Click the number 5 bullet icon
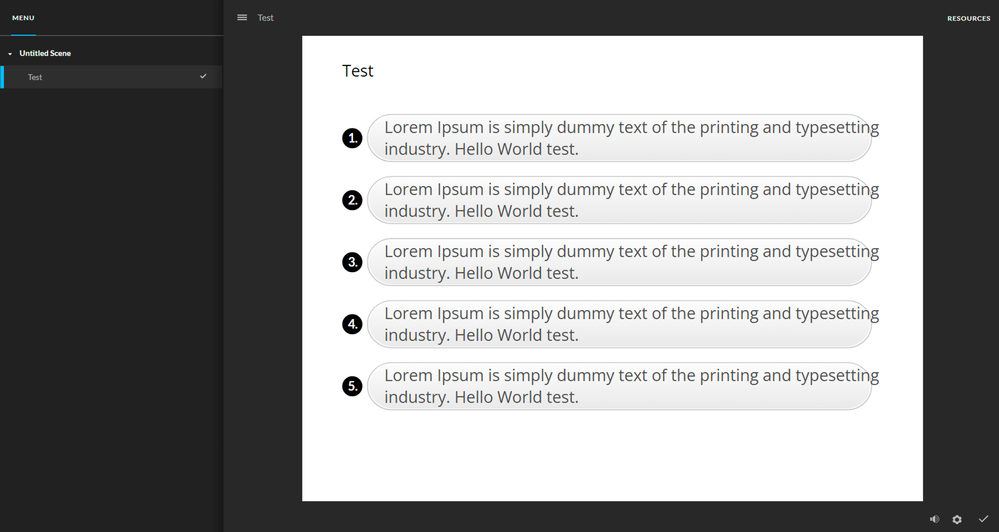This screenshot has width=999, height=532. pos(352,386)
